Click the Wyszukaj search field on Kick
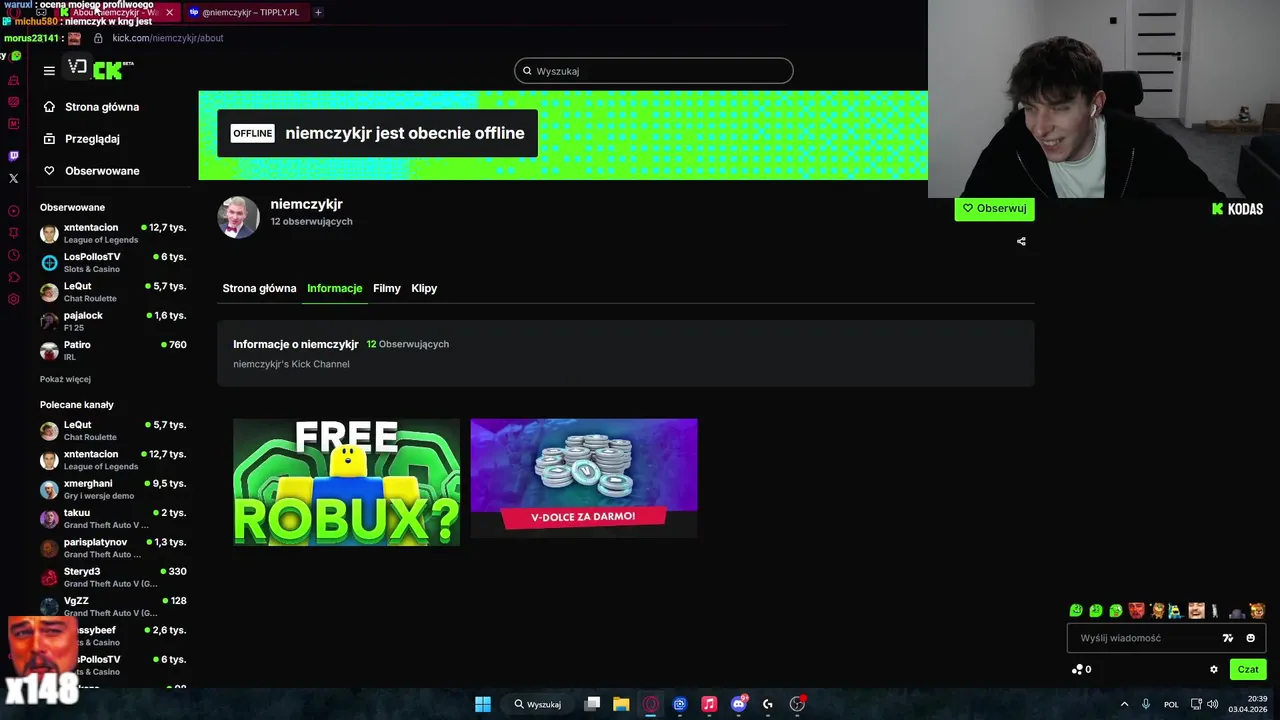Screen dimensions: 1280x720 [654, 71]
